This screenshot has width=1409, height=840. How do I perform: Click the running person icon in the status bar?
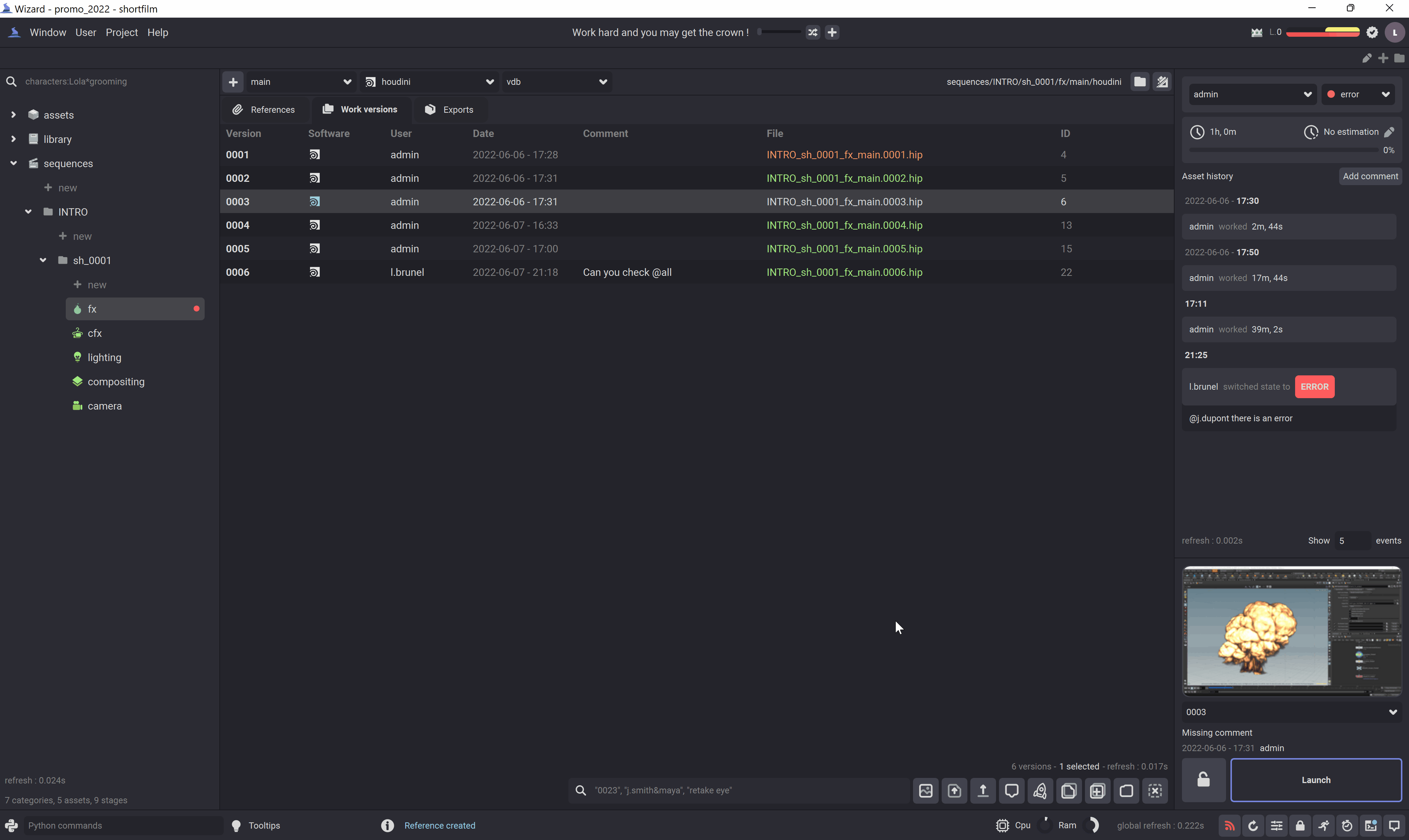[x=1323, y=826]
